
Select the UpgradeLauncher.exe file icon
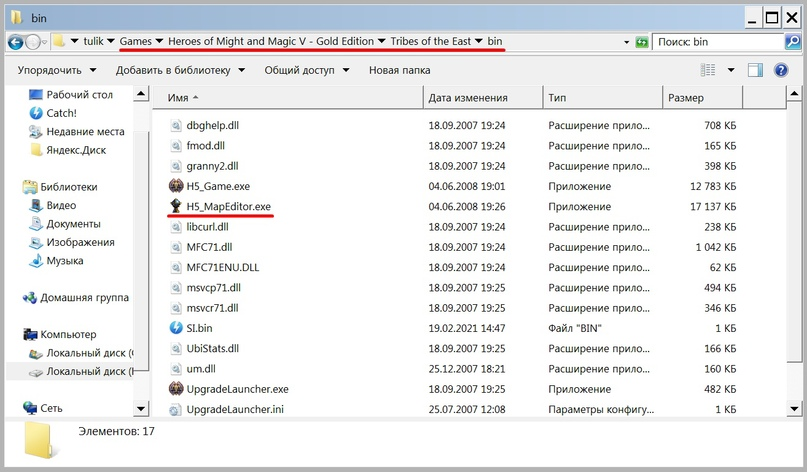(x=176, y=389)
